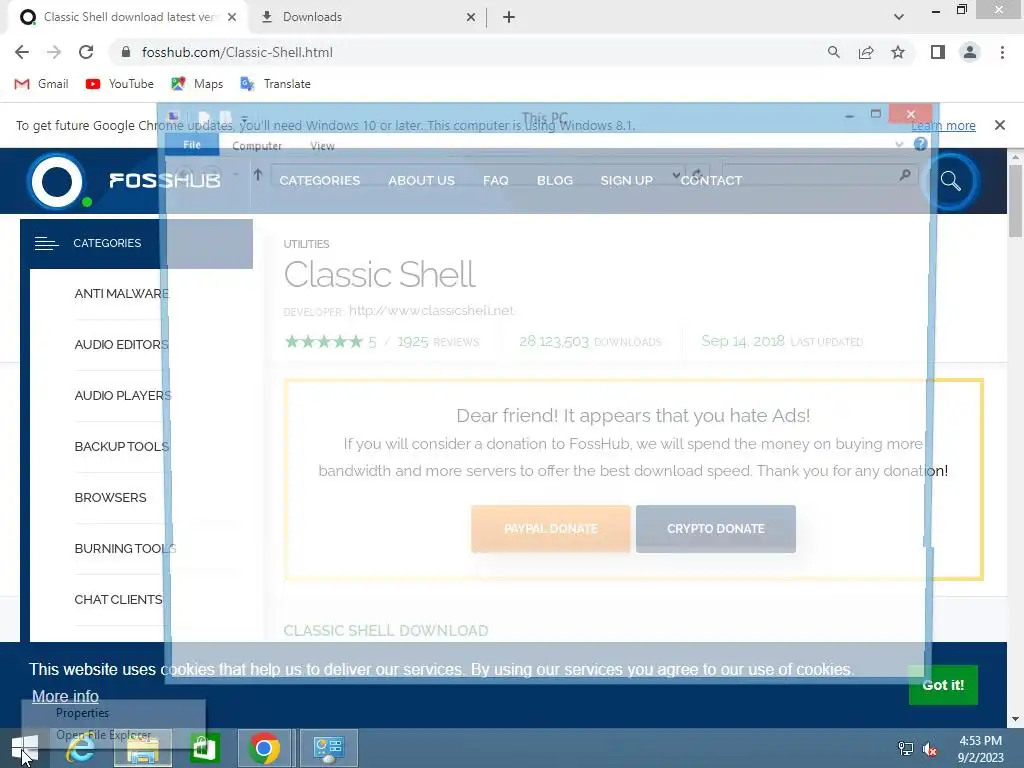Click the CRYPTO DONATE button
This screenshot has width=1024, height=768.
pyautogui.click(x=716, y=528)
